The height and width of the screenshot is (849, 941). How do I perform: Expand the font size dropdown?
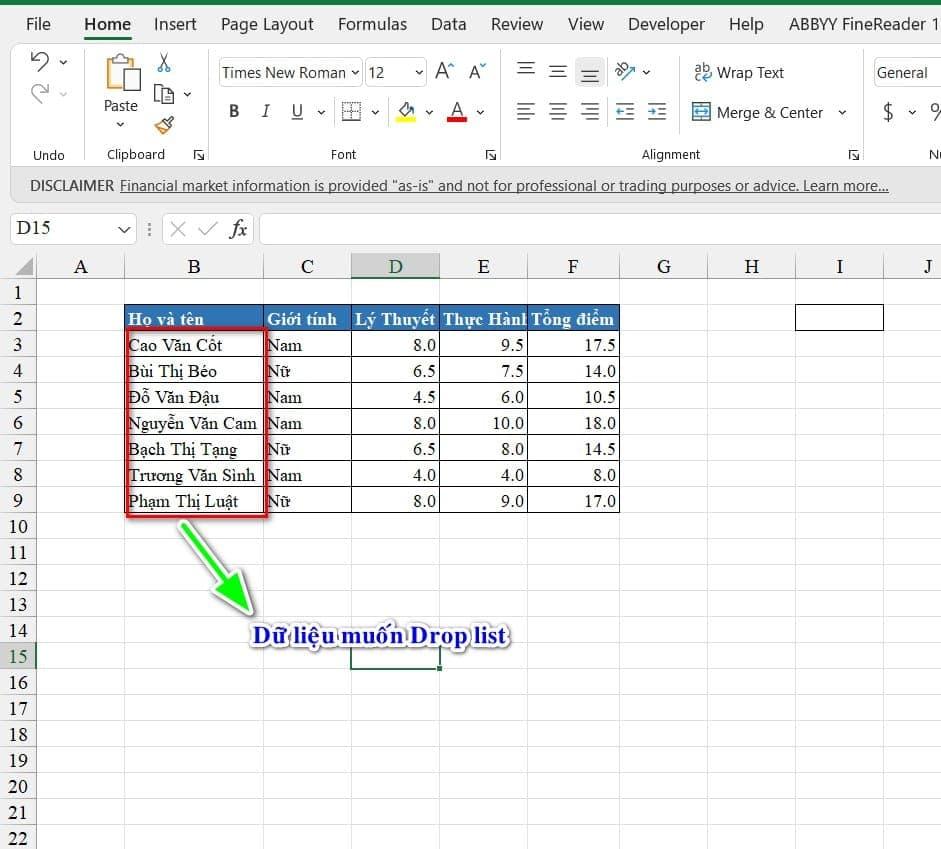tap(418, 72)
